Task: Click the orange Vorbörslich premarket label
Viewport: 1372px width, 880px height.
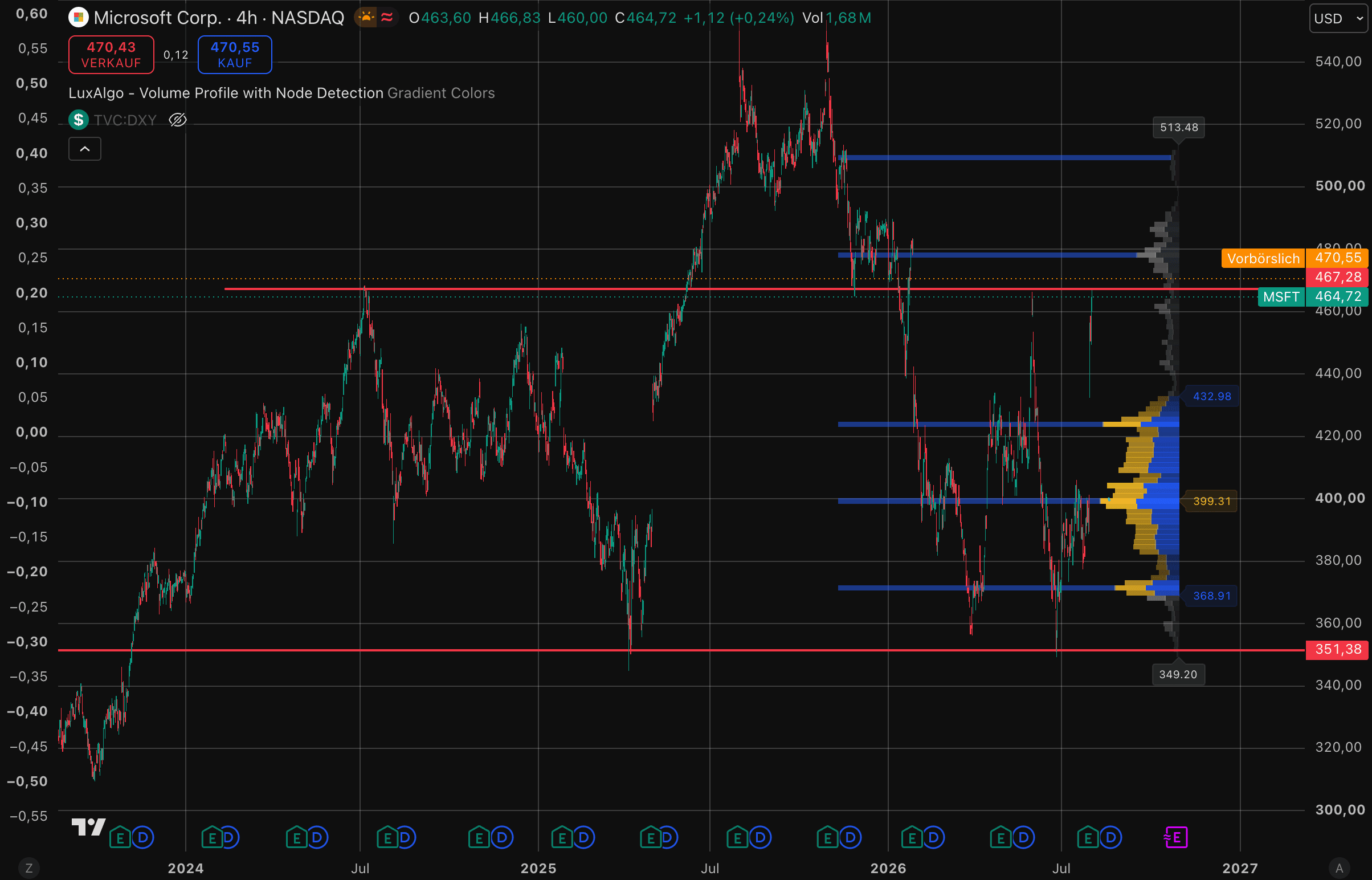Action: [x=1264, y=258]
